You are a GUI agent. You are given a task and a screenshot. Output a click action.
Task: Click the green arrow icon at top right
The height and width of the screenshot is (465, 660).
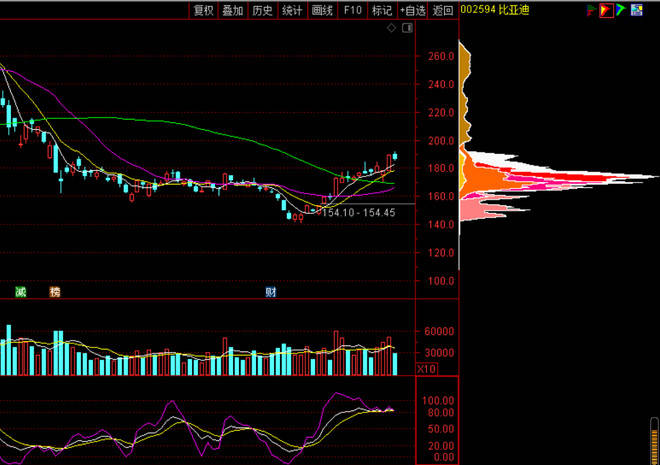pos(621,10)
